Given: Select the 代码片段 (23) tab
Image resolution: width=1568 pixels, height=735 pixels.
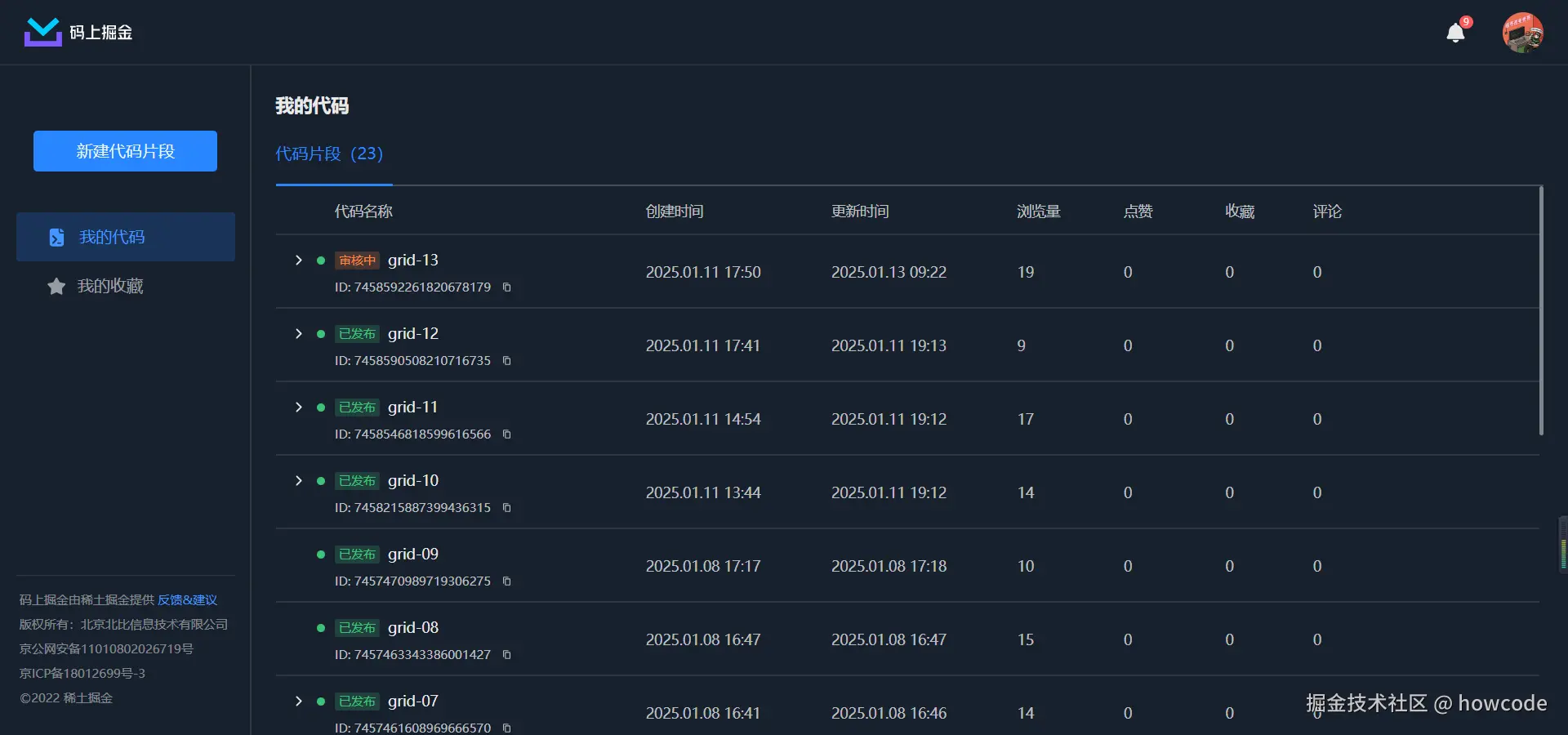Looking at the screenshot, I should coord(329,154).
